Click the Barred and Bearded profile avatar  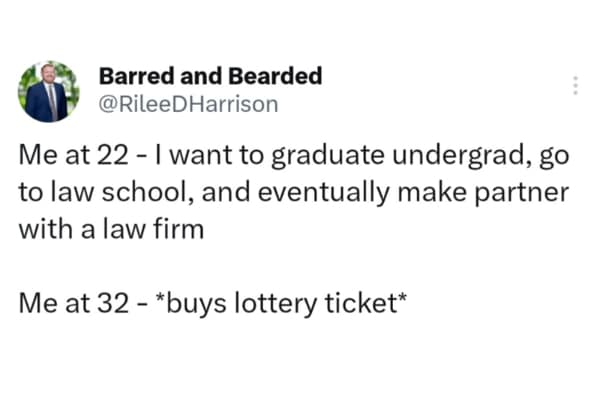pyautogui.click(x=48, y=90)
